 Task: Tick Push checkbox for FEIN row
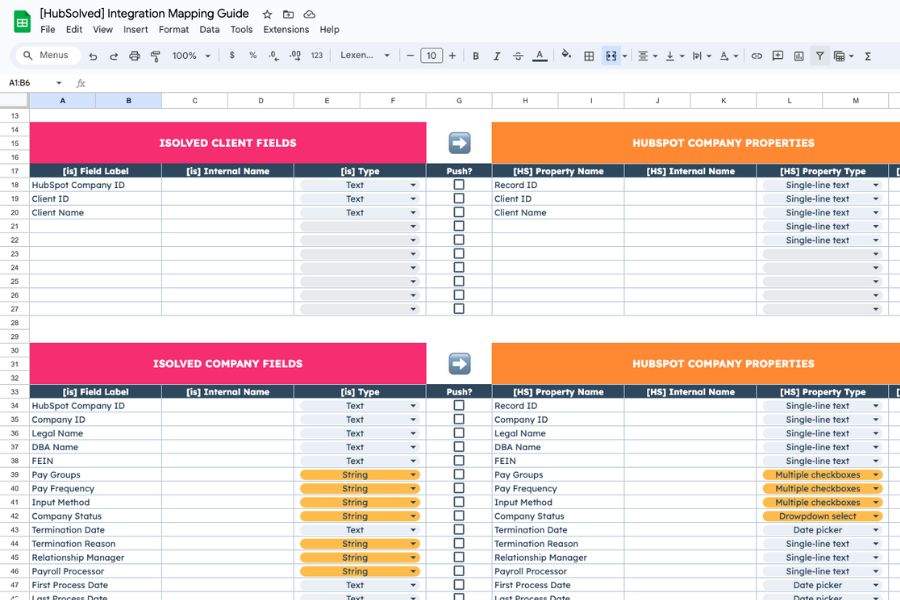click(x=459, y=460)
